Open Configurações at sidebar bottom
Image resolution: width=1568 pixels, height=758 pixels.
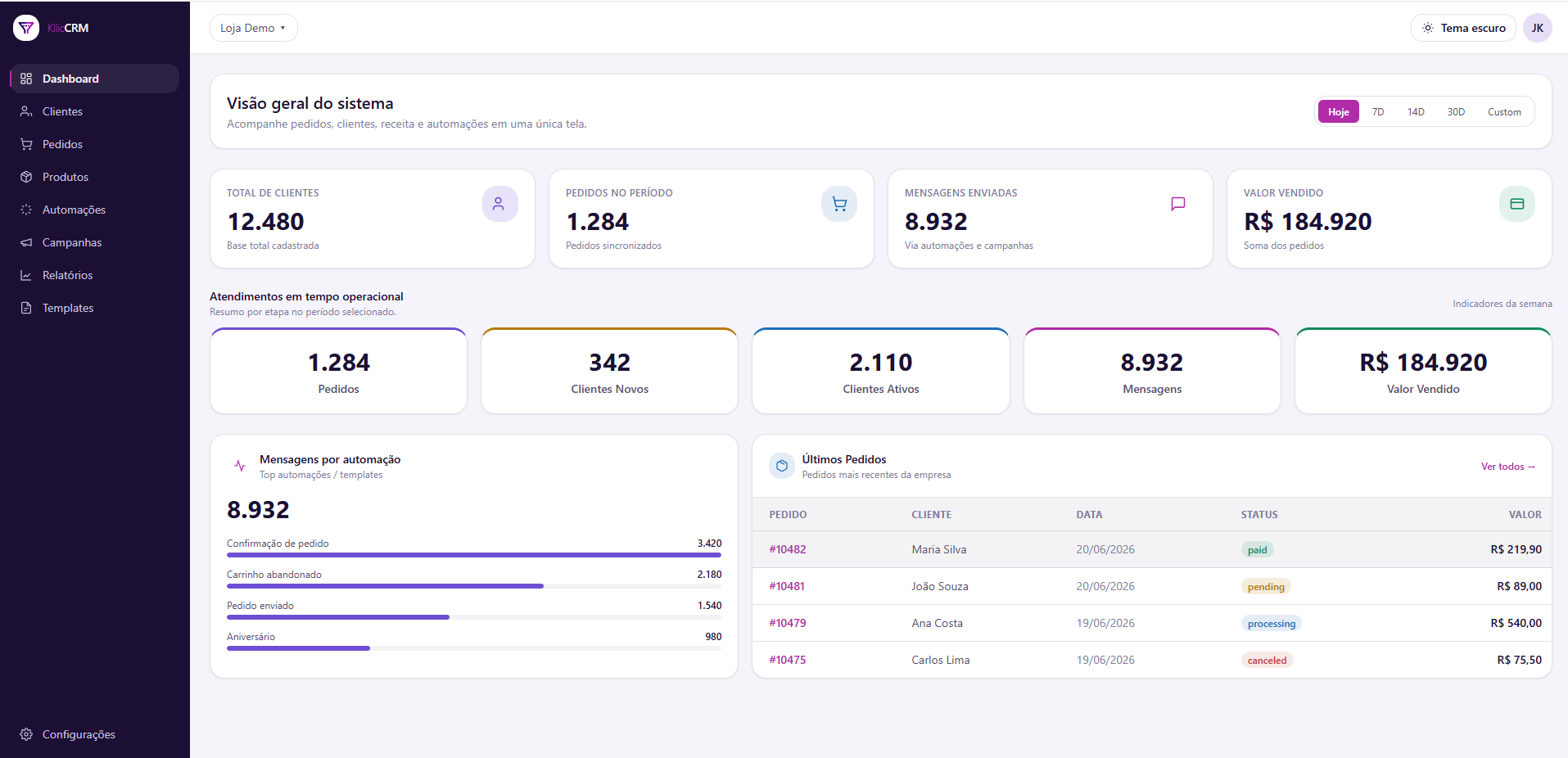pyautogui.click(x=94, y=734)
